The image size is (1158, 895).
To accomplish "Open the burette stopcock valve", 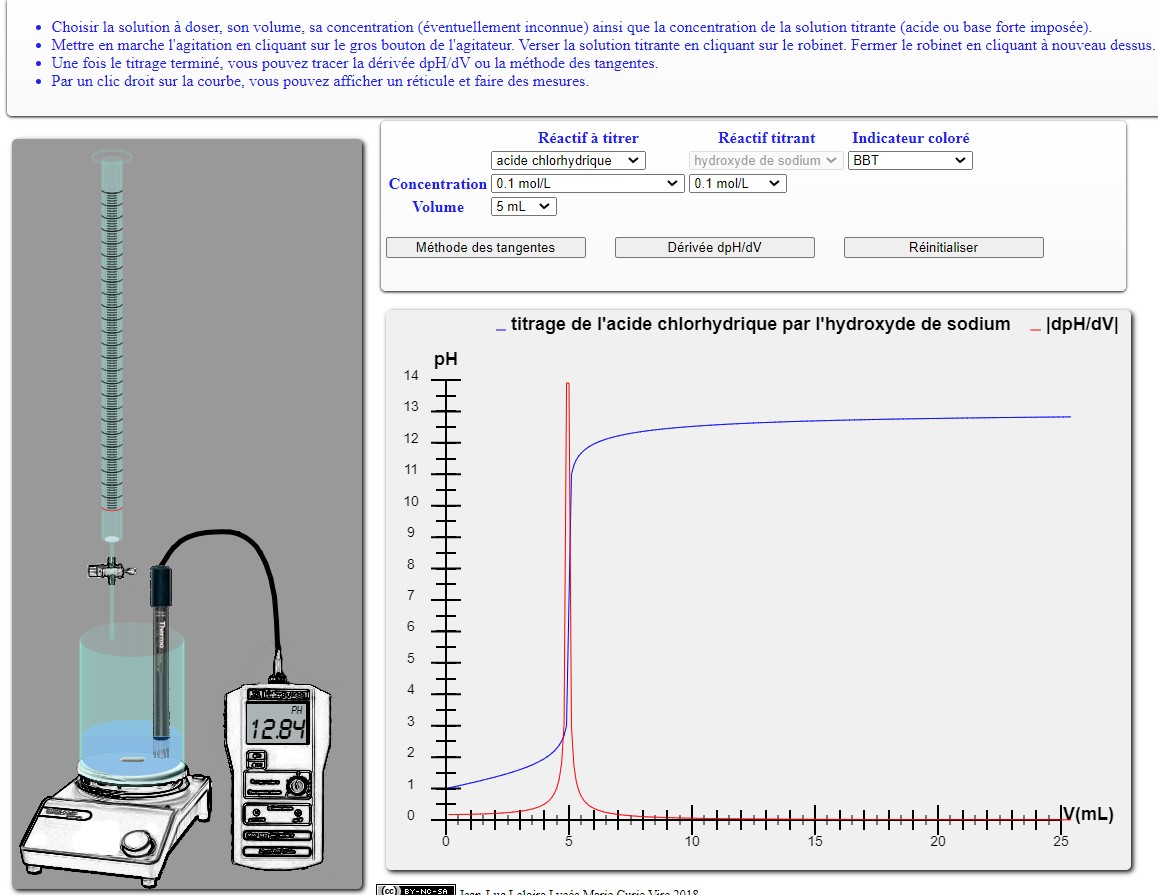I will pos(112,570).
